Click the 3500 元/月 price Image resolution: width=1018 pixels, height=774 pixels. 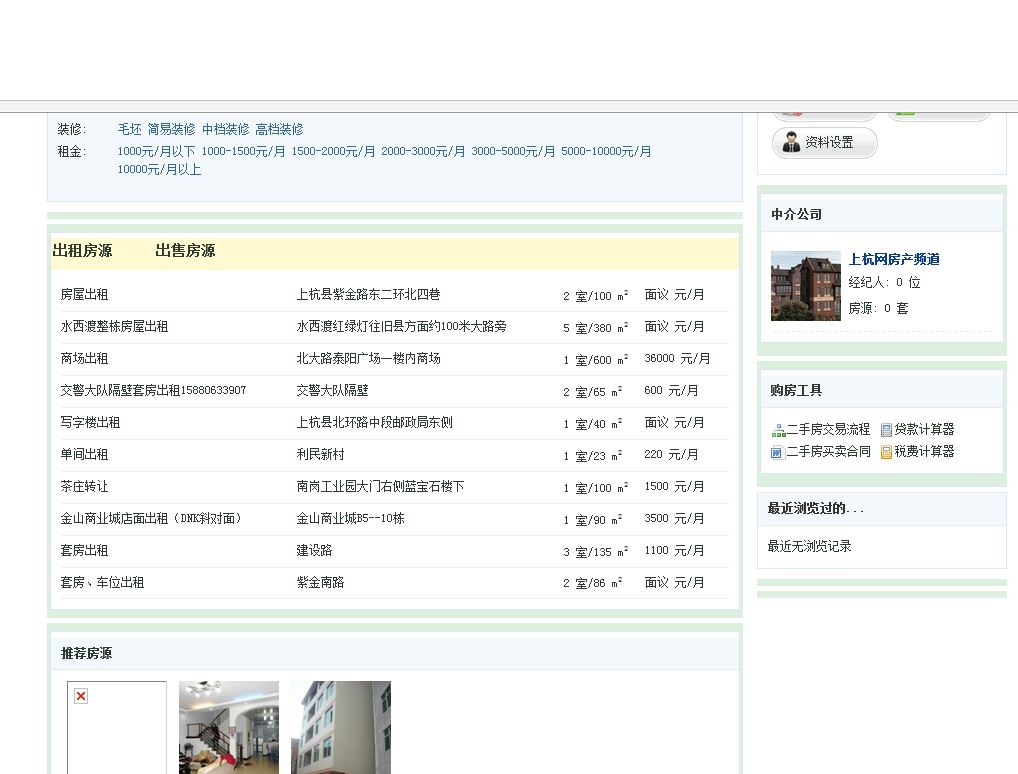click(674, 518)
